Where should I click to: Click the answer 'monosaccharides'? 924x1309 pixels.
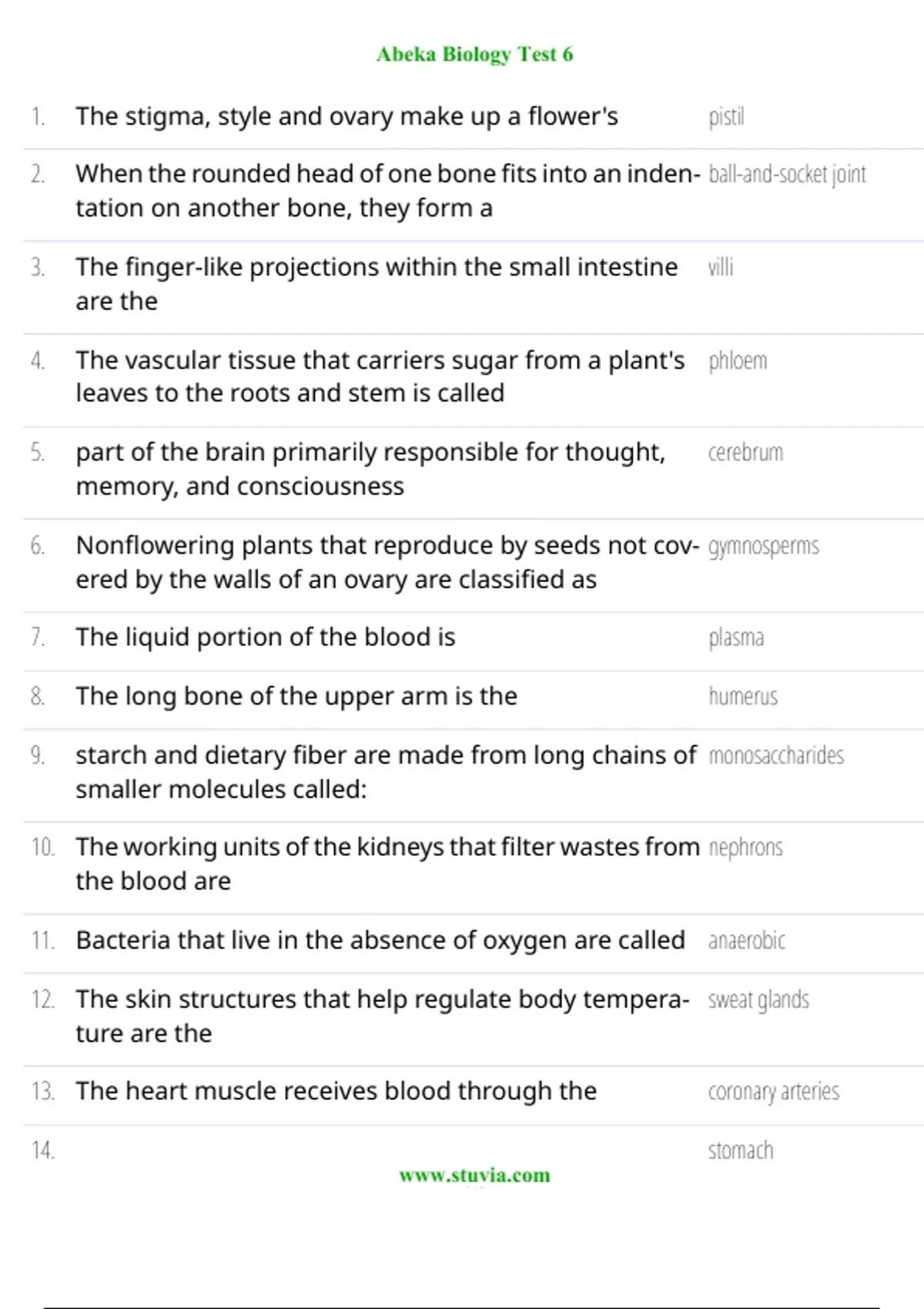click(776, 755)
